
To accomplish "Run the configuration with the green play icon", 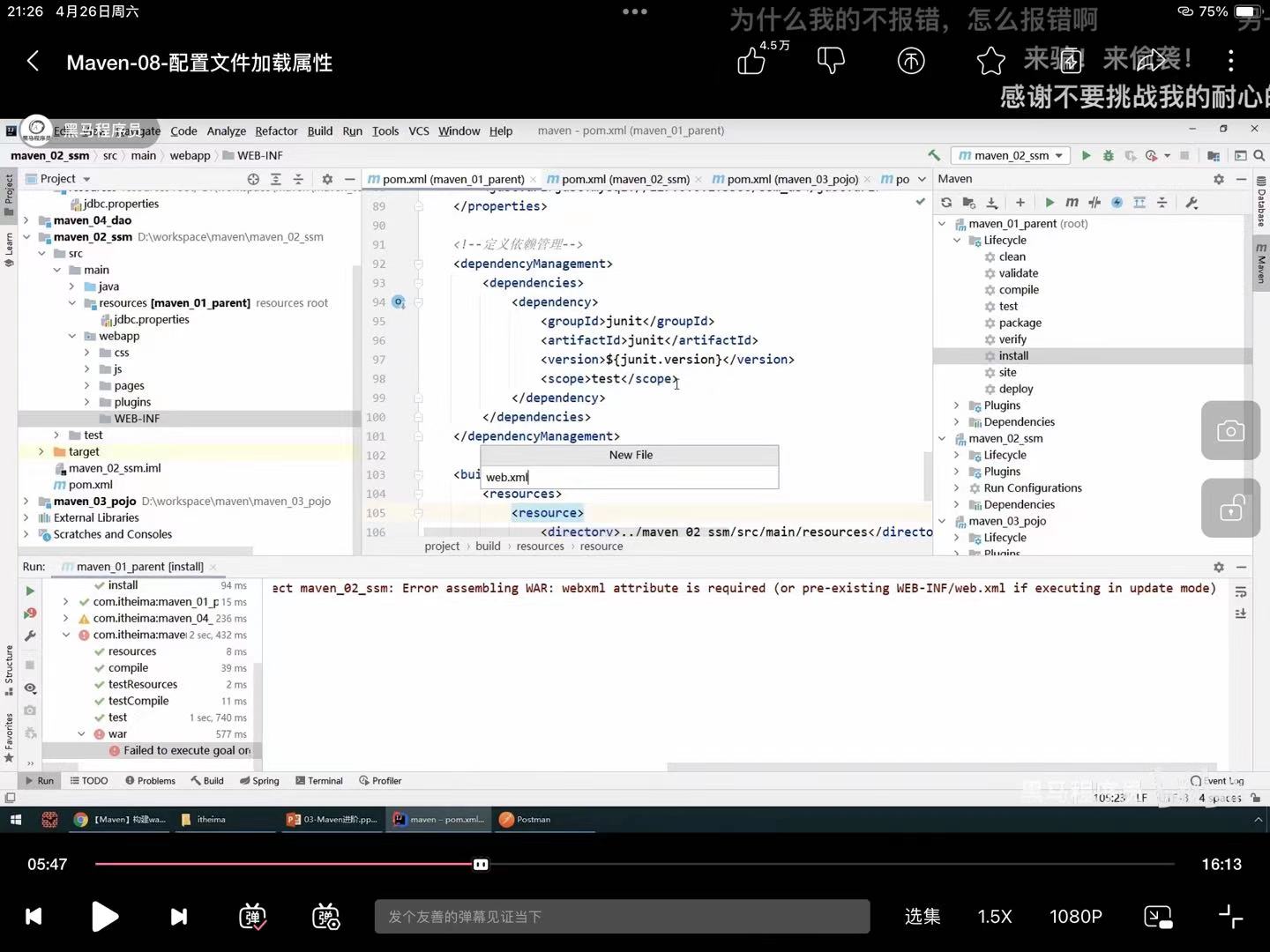I will [1087, 155].
